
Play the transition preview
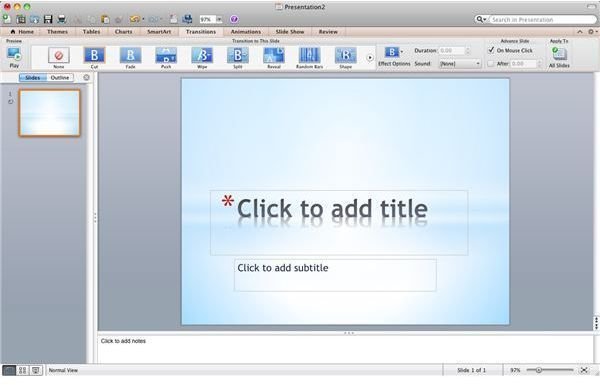pos(14,57)
